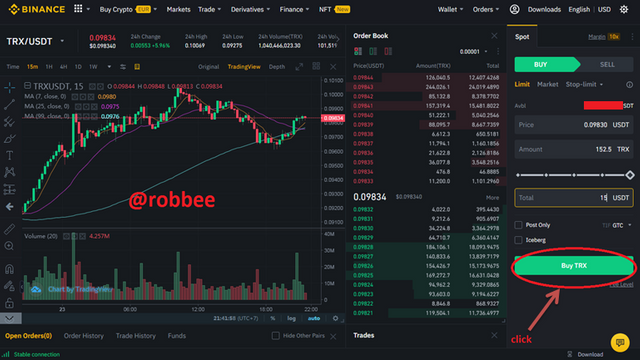Select the price prediction position tool
The image size is (640, 360).
click(9, 189)
